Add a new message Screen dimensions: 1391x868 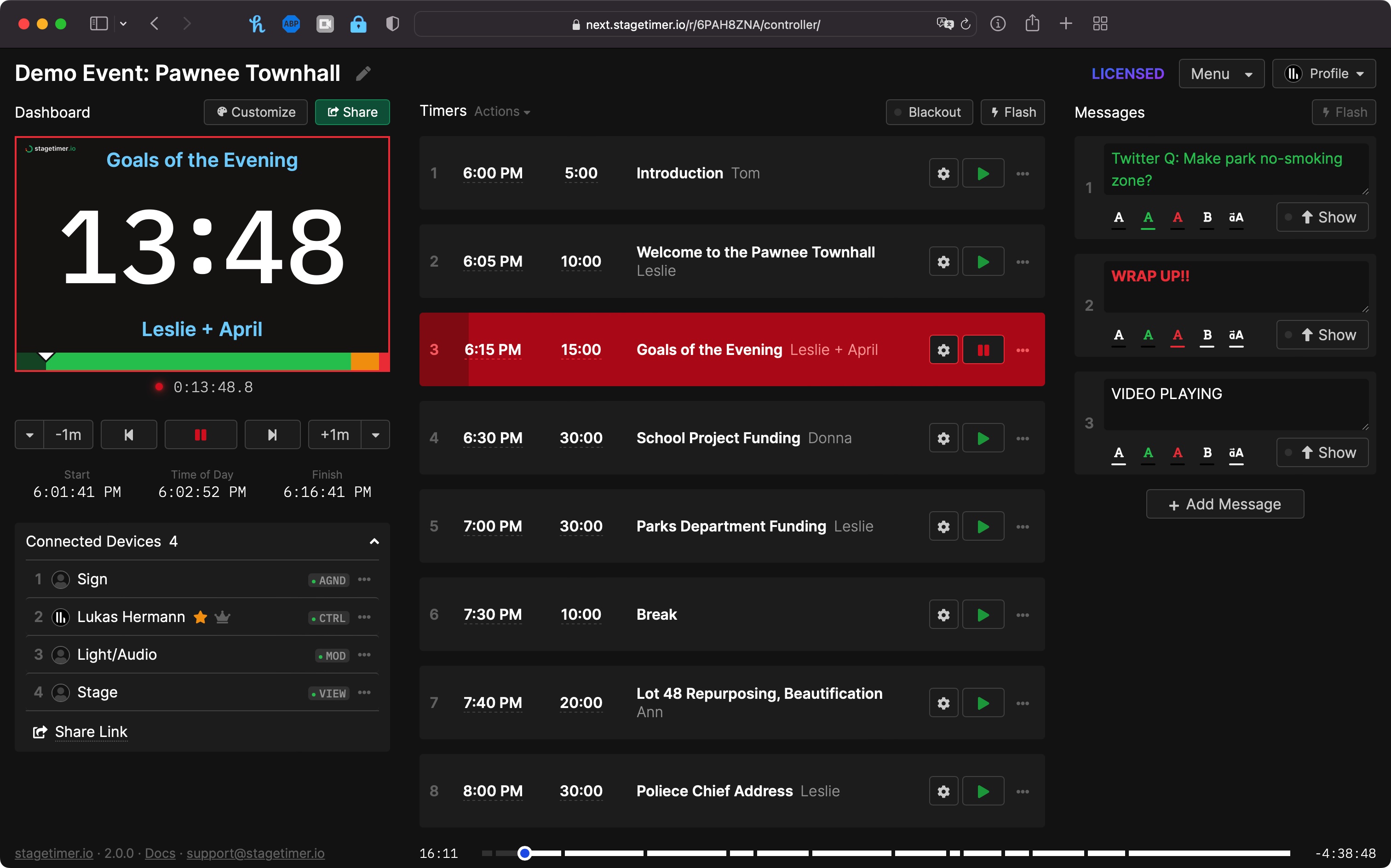[x=1224, y=504]
